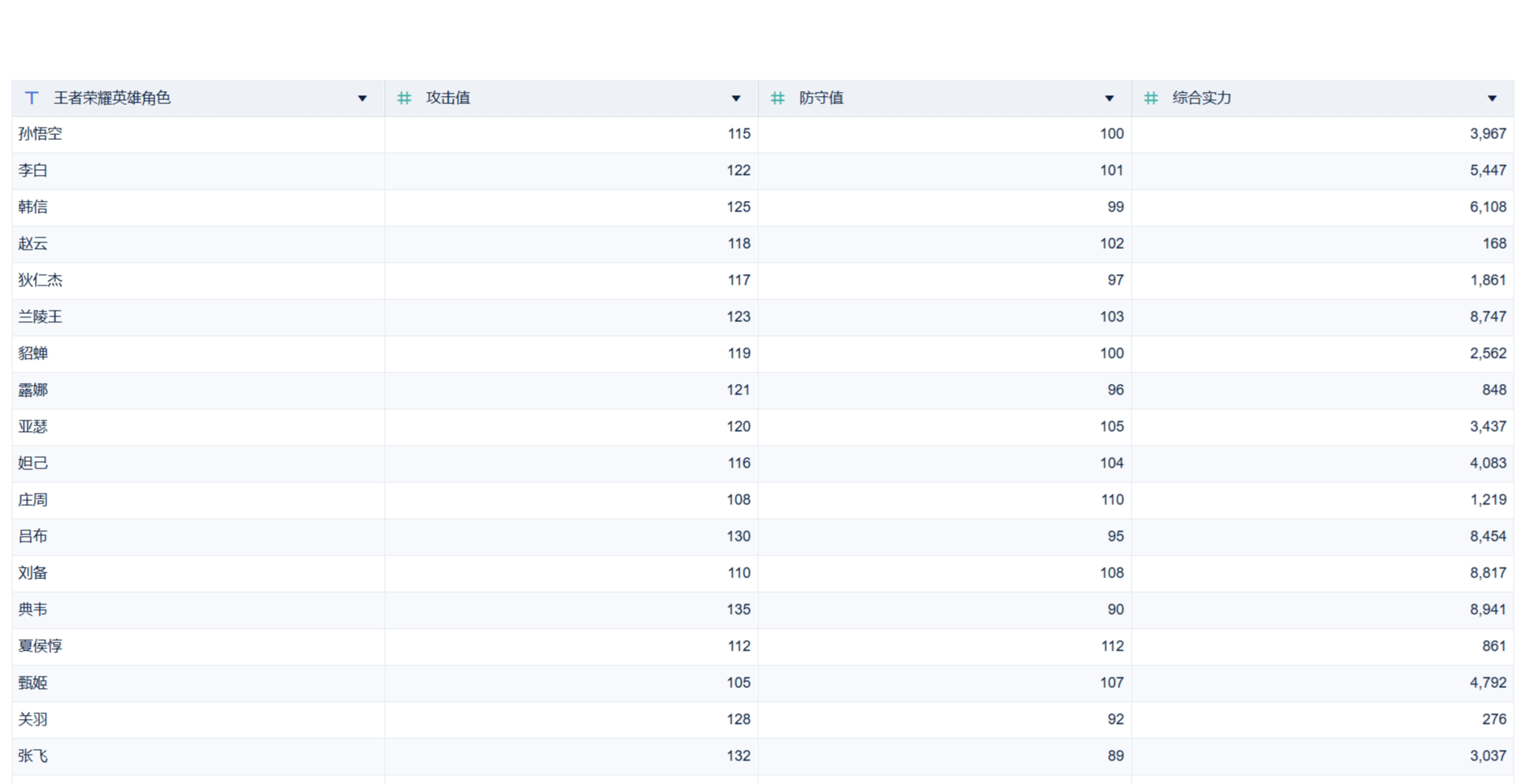Click defense value 102 in 赵云 row
Screen dimensions: 1521x784
point(1112,244)
